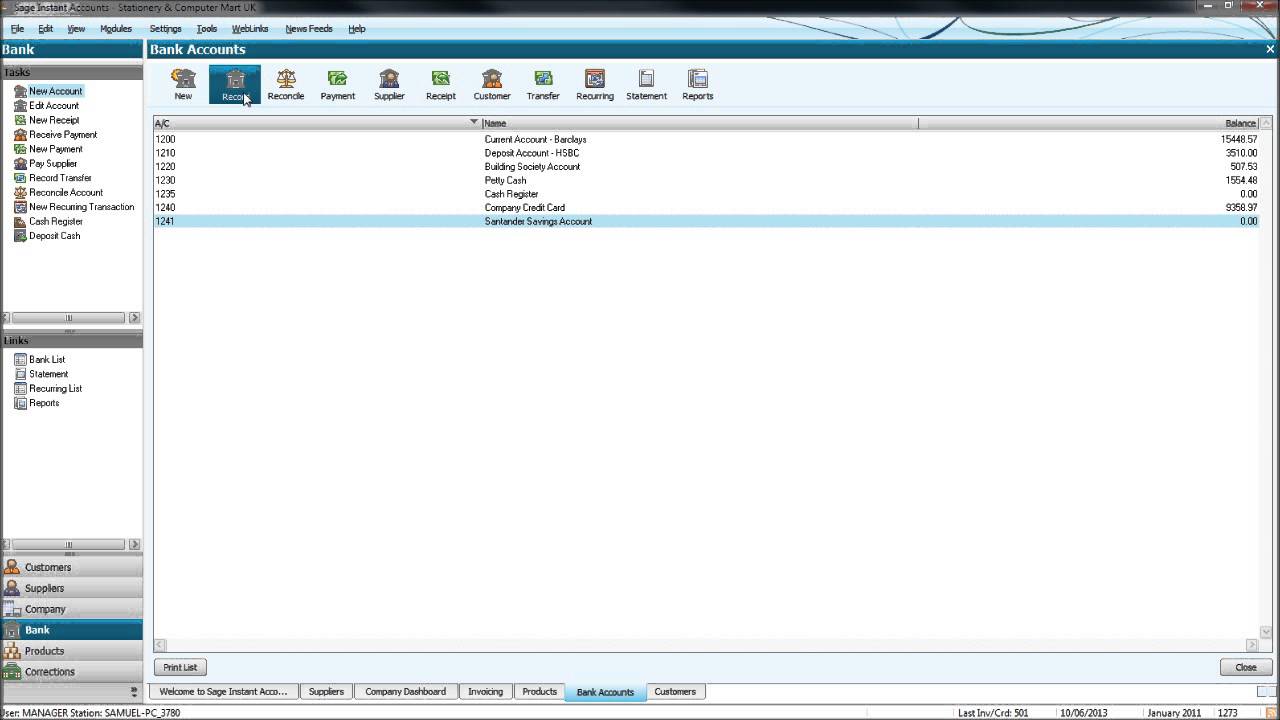The width and height of the screenshot is (1280, 720).
Task: Open the Tools menu
Action: [207, 29]
